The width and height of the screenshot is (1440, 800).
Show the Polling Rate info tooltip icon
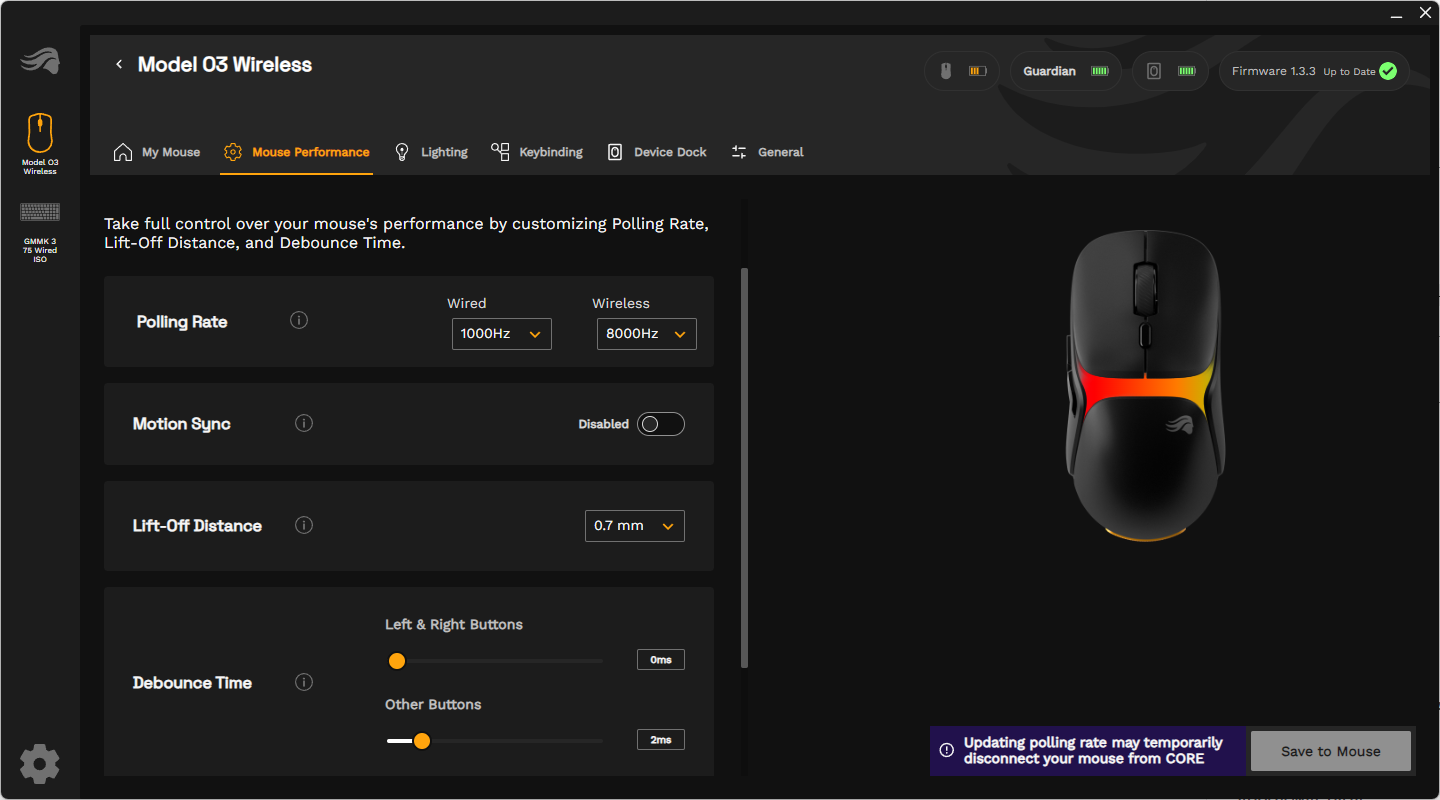coord(299,320)
